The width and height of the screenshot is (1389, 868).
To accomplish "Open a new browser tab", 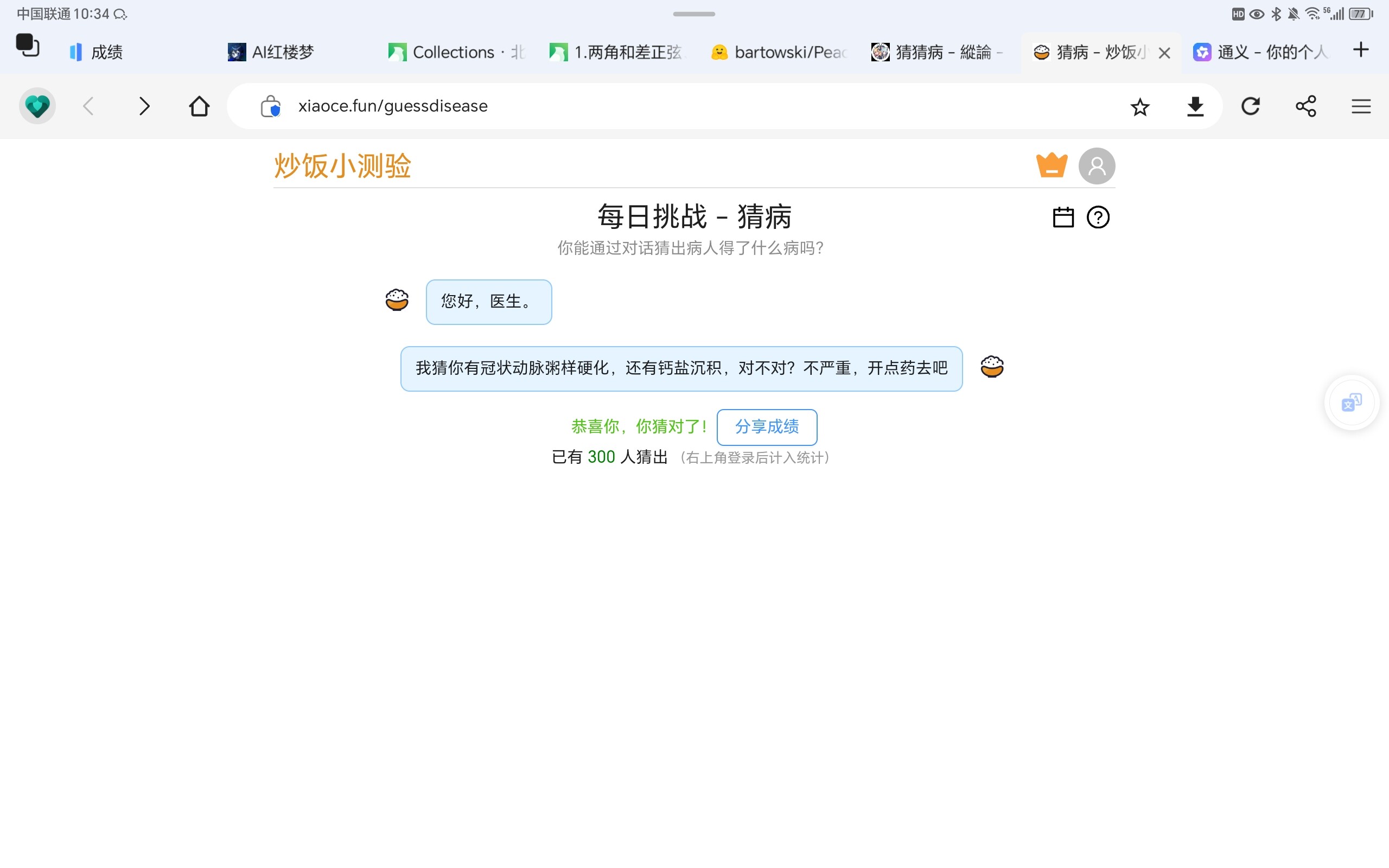I will click(1360, 50).
